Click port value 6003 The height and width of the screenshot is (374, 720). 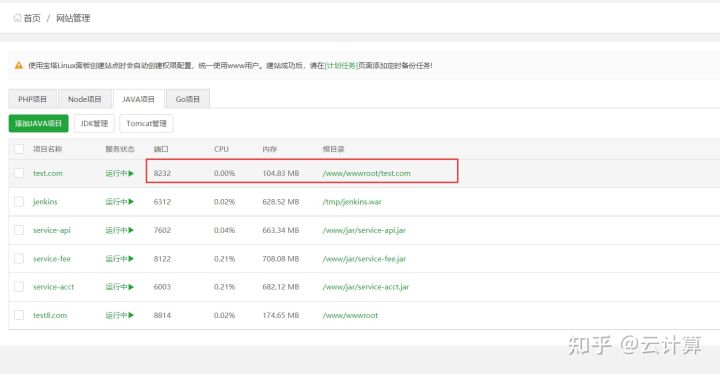coord(162,287)
